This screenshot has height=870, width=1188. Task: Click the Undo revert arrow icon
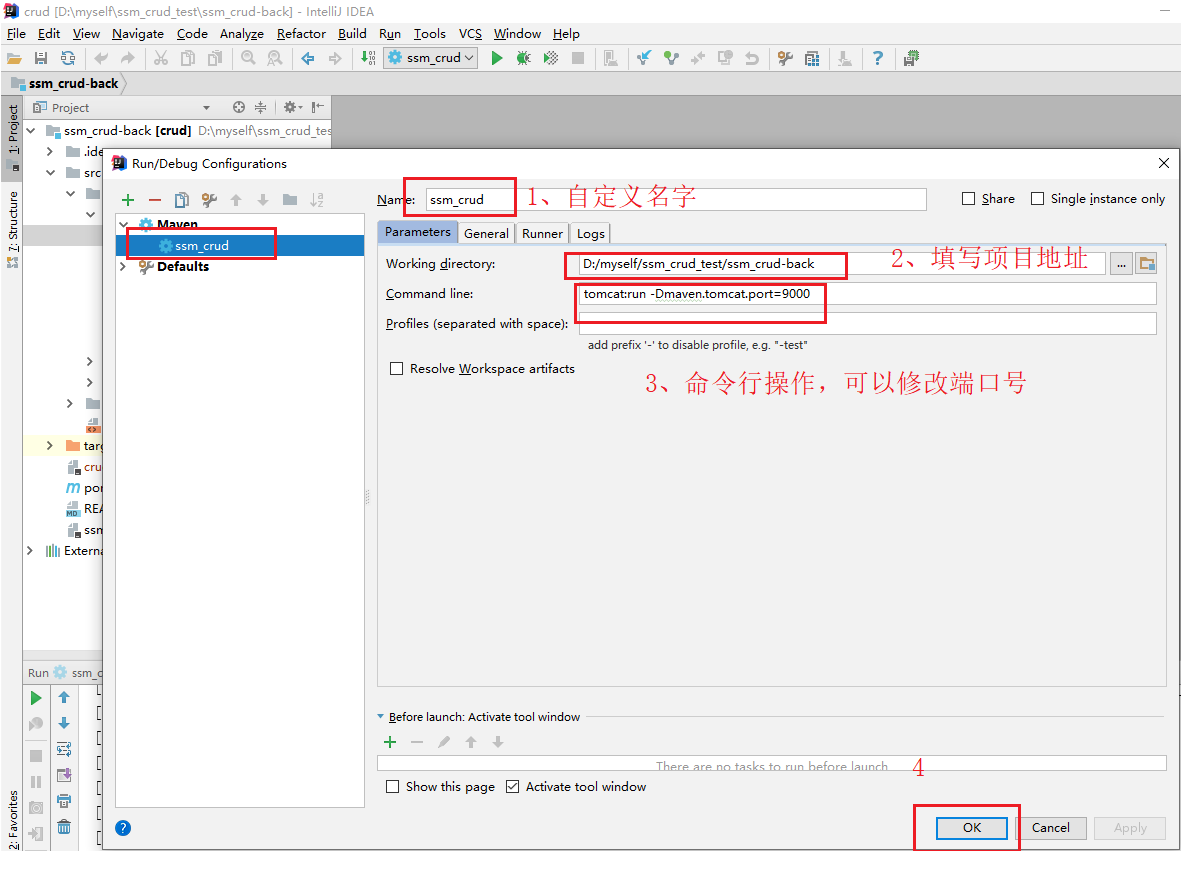point(752,58)
